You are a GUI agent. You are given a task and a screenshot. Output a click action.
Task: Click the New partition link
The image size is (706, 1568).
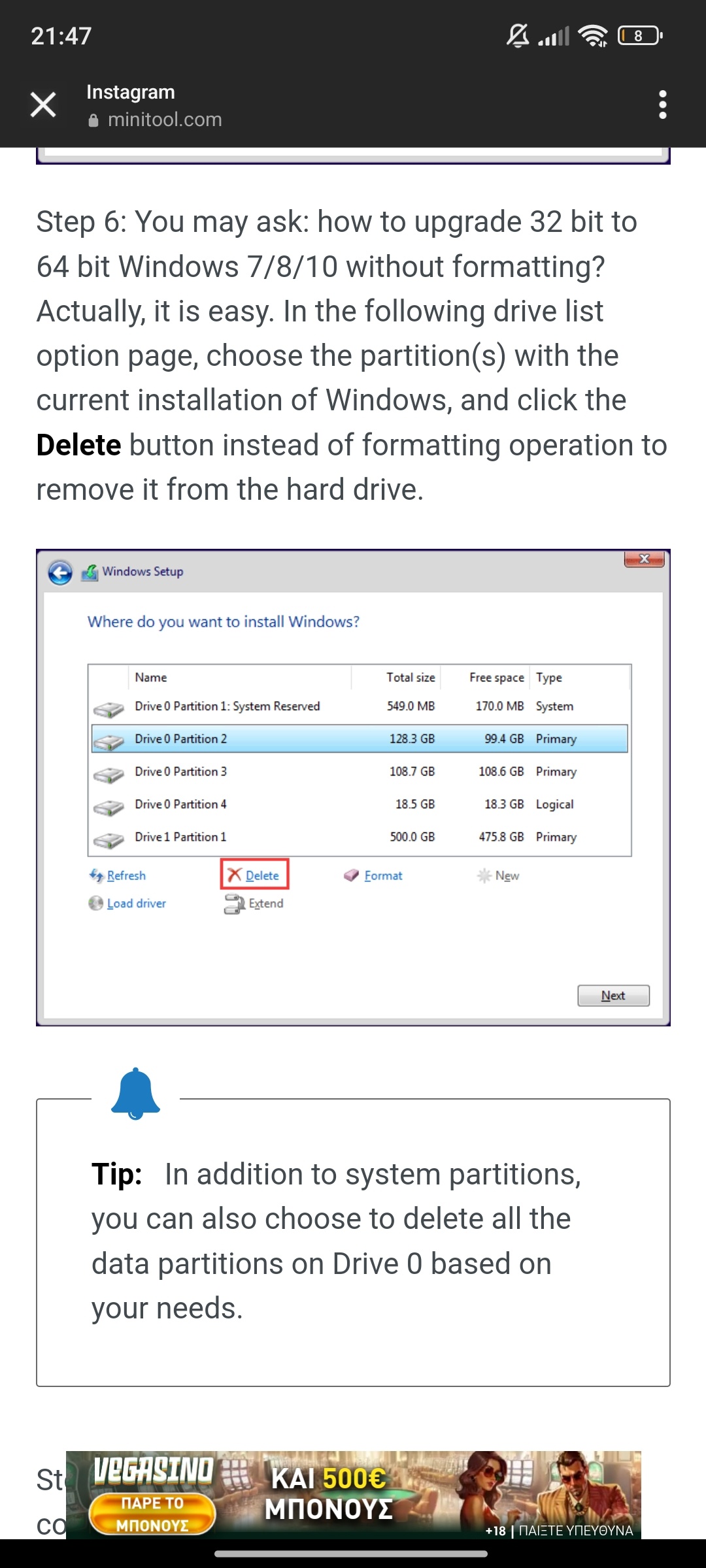tap(507, 875)
